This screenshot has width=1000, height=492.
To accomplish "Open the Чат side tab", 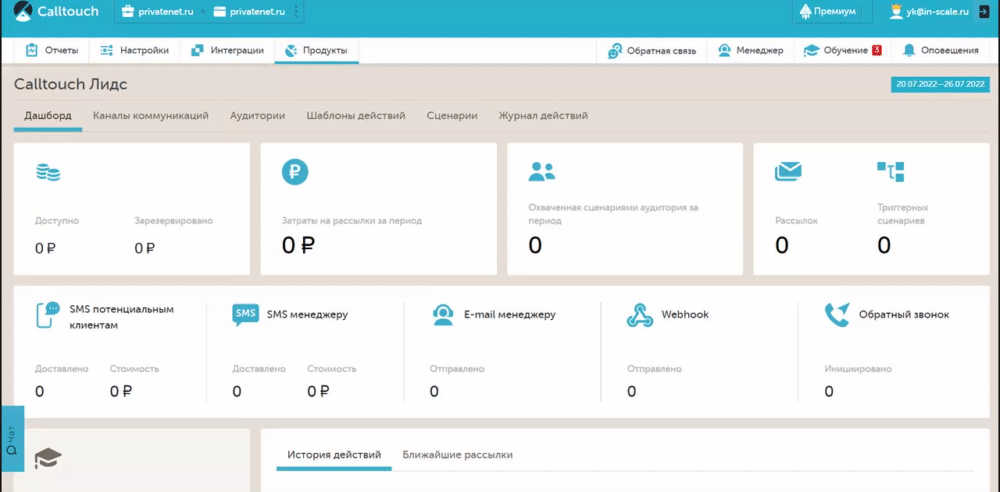I will click(12, 439).
